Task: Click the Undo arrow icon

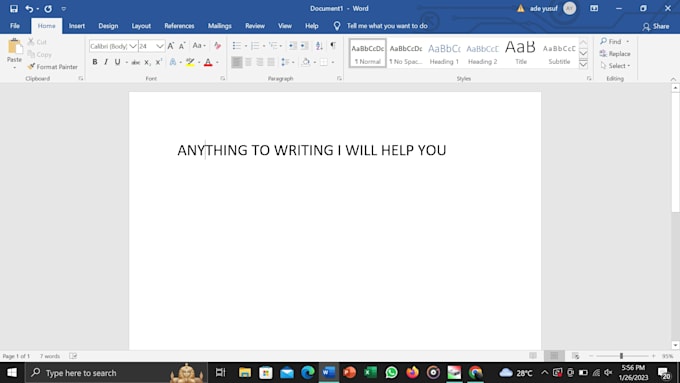Action: [x=29, y=9]
